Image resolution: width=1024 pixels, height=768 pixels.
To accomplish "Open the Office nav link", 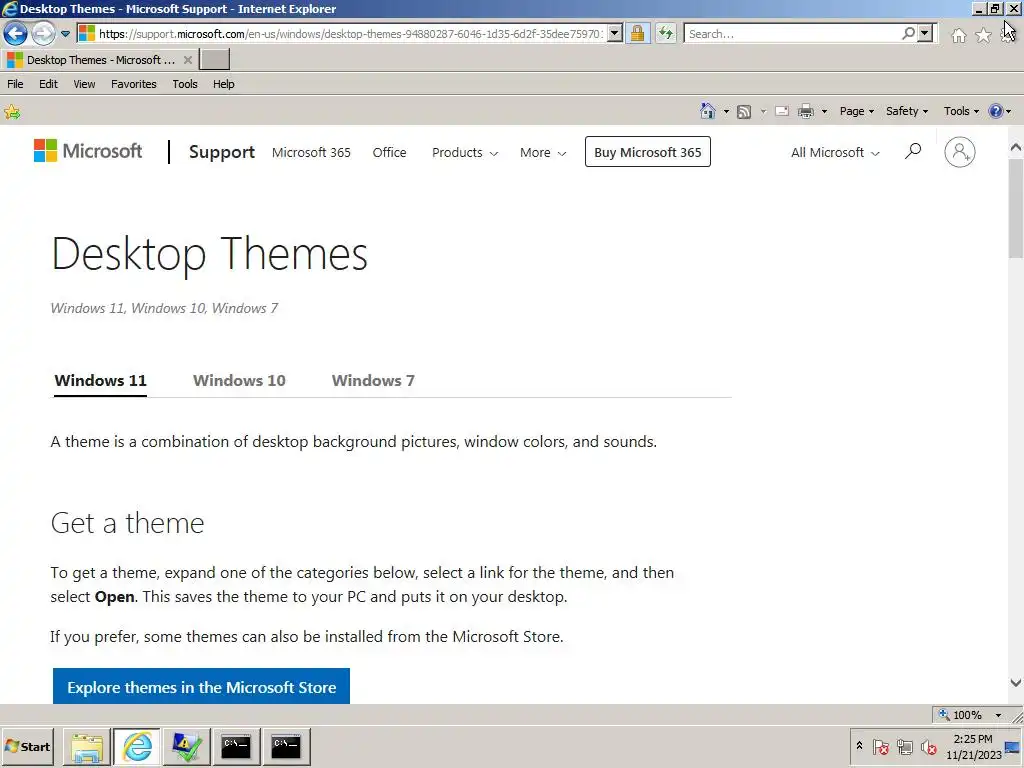I will coord(389,152).
